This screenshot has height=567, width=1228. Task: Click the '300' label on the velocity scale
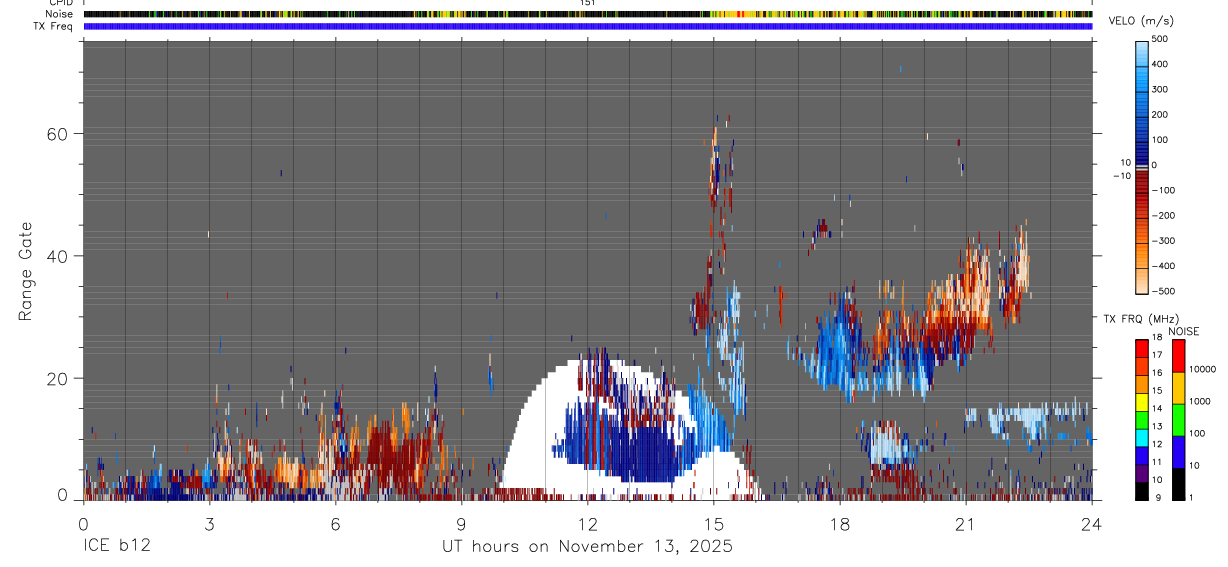click(1160, 89)
